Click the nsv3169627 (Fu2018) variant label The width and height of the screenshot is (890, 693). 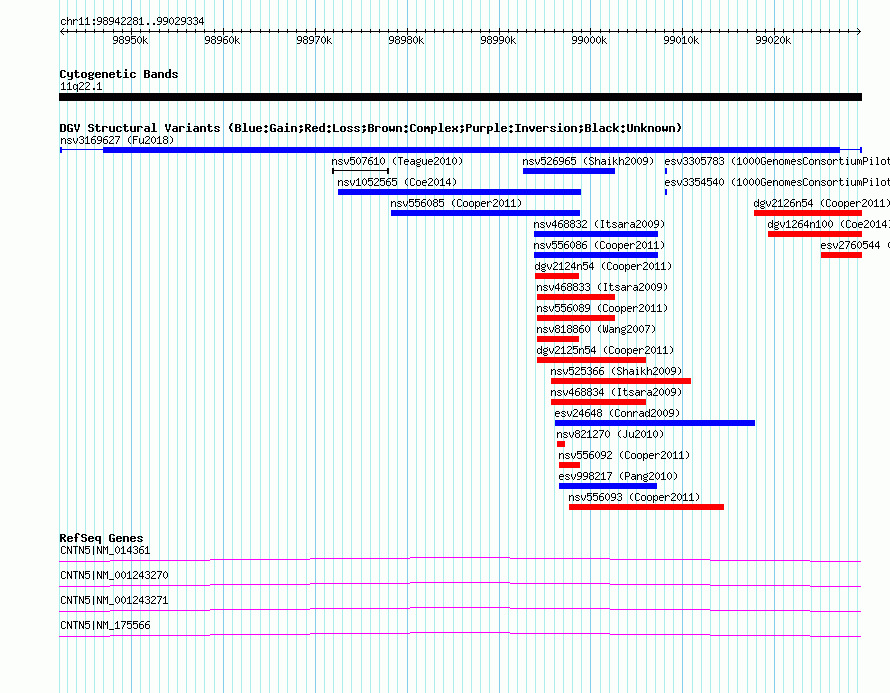point(117,140)
